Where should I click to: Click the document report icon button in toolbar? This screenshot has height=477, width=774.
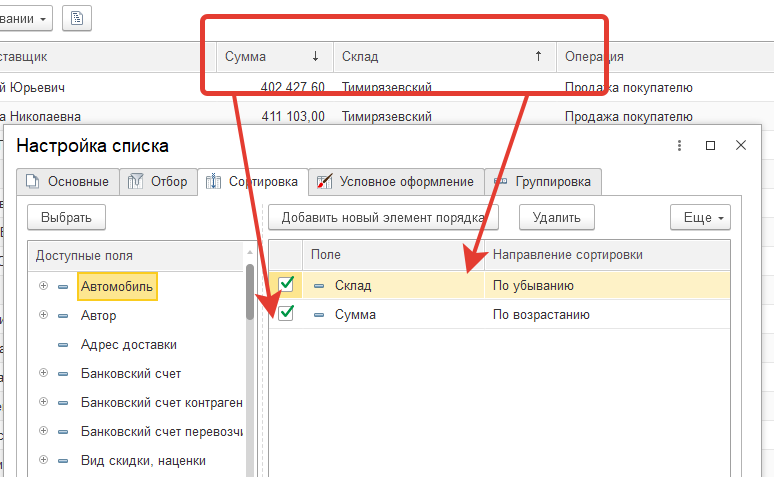click(77, 19)
